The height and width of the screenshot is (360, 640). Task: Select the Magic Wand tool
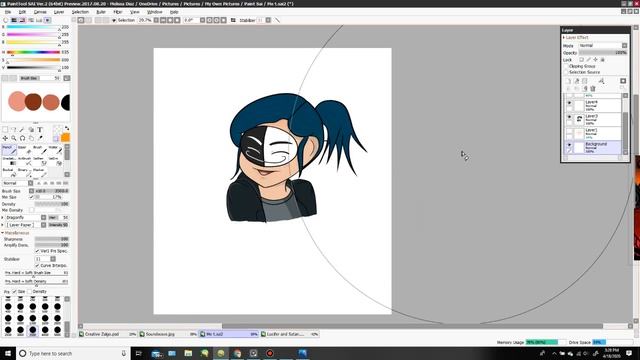[x=22, y=129]
